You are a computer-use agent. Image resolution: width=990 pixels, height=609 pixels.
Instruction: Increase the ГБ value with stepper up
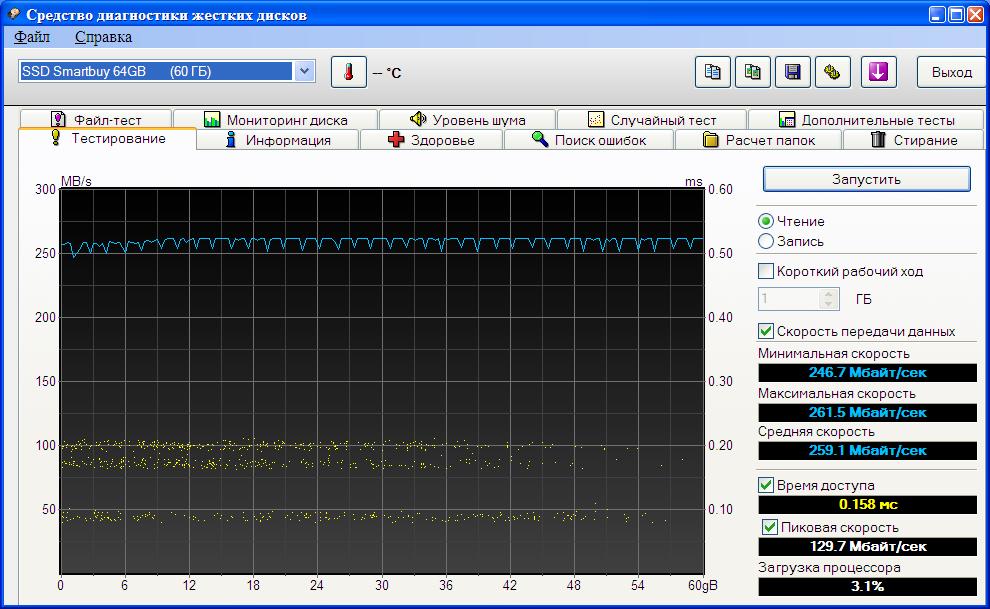(x=829, y=293)
